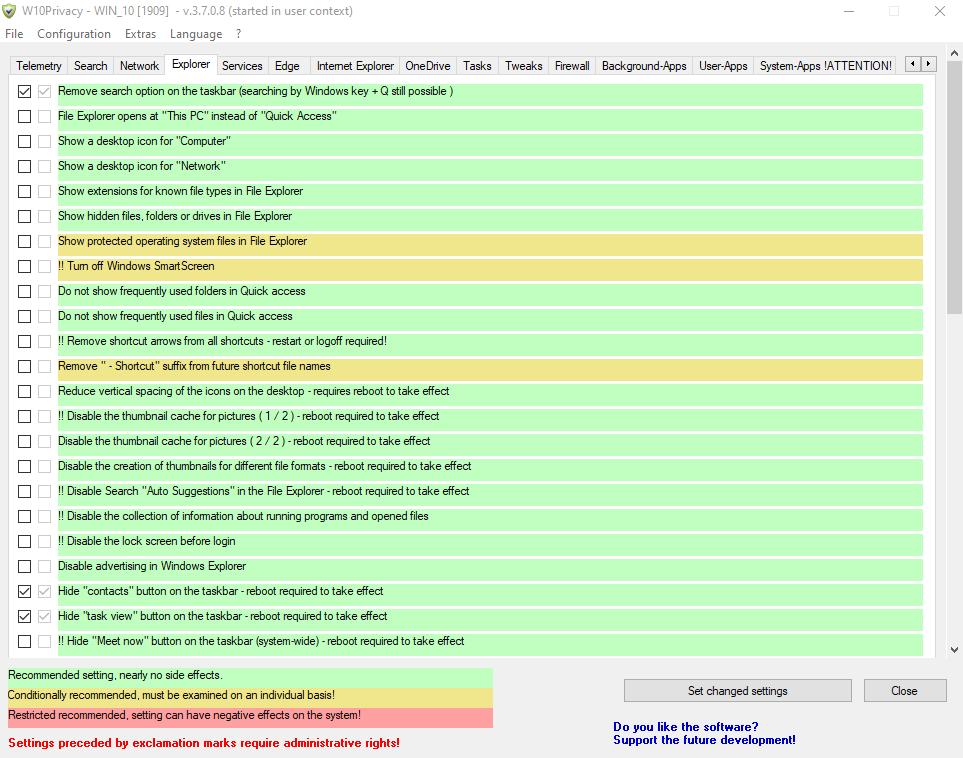This screenshot has height=758, width=963.
Task: Click the scrollbar down arrow
Action: (x=954, y=649)
